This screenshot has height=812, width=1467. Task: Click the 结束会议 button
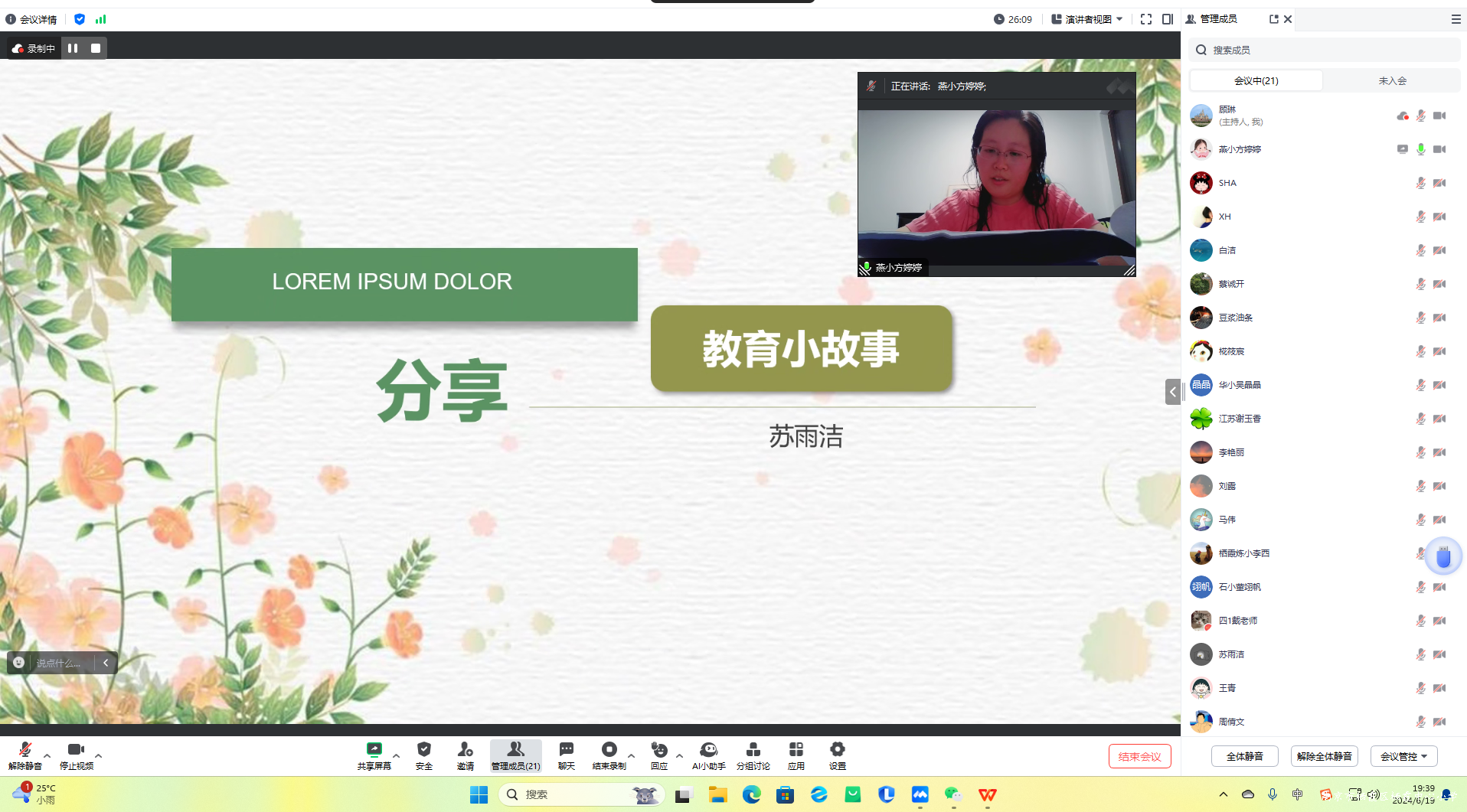click(1139, 756)
